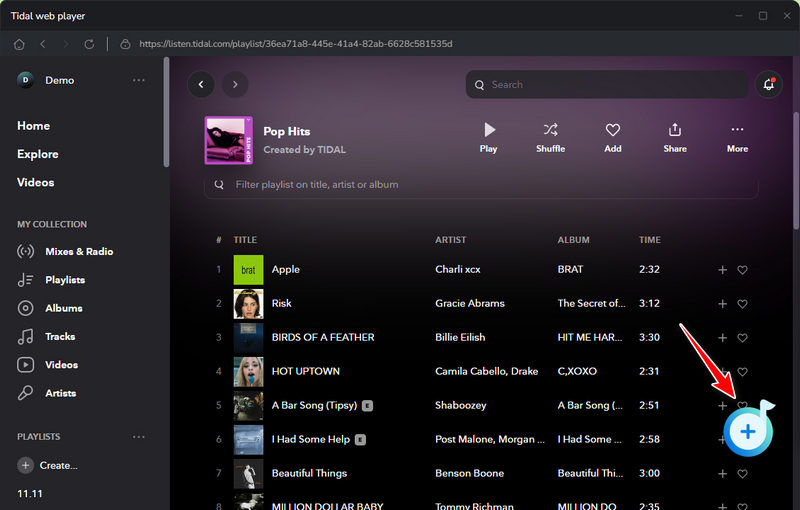Click the plus icon on the Apple row
Screen dimensions: 800x510
coord(722,270)
